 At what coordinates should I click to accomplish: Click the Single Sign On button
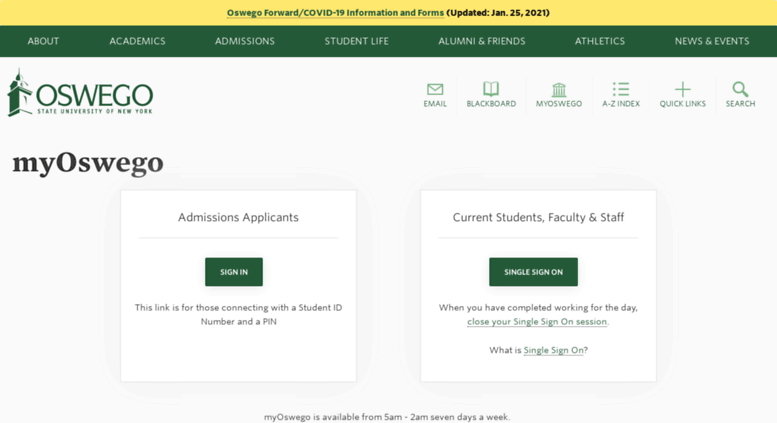point(533,272)
